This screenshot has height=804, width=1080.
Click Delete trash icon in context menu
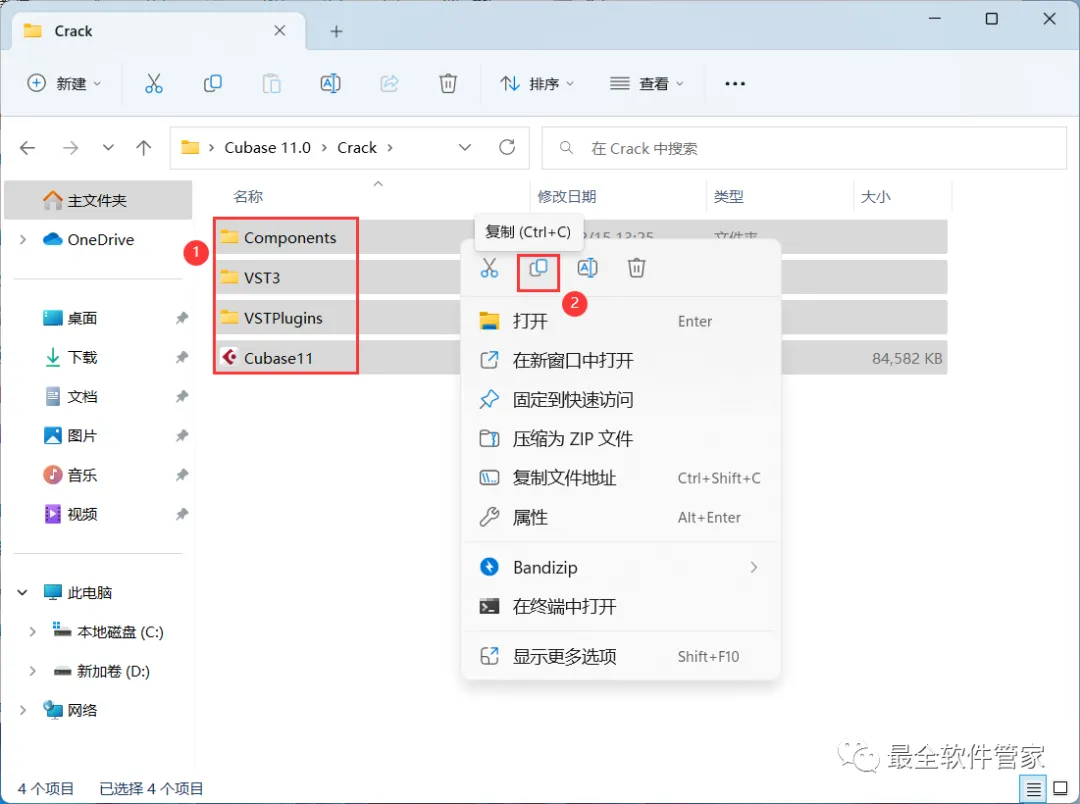click(x=636, y=268)
